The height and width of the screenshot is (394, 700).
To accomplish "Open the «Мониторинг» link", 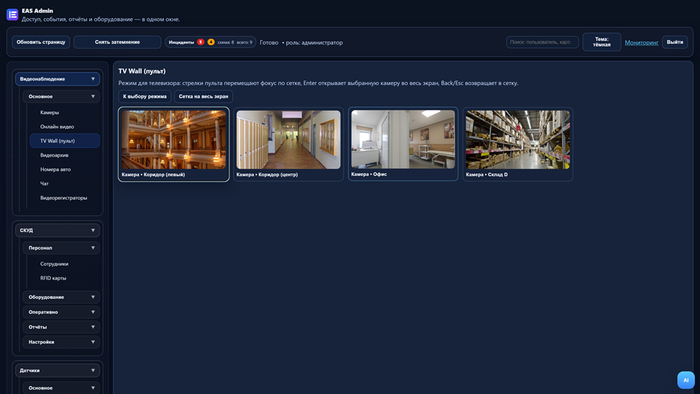I will click(642, 42).
